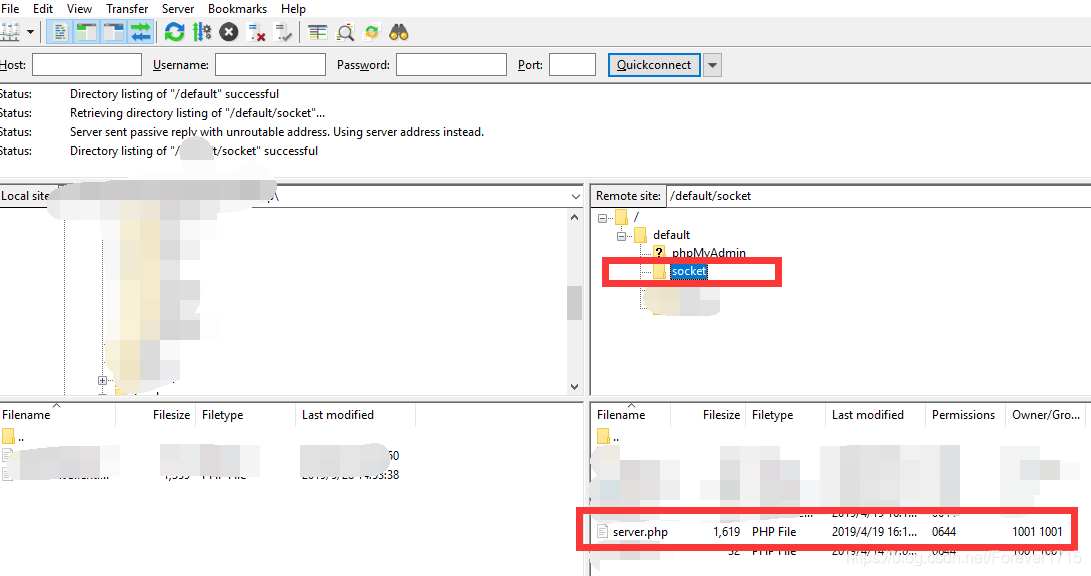Search for files with the binoculars icon

(399, 32)
